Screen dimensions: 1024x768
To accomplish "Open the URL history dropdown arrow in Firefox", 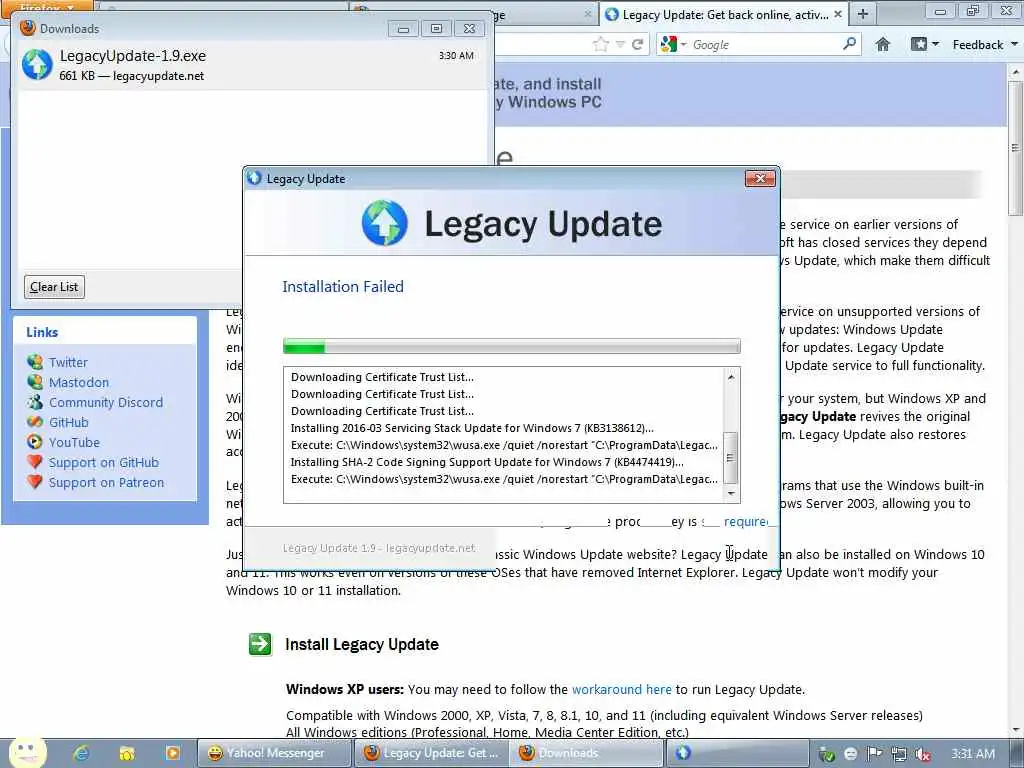I will [620, 44].
